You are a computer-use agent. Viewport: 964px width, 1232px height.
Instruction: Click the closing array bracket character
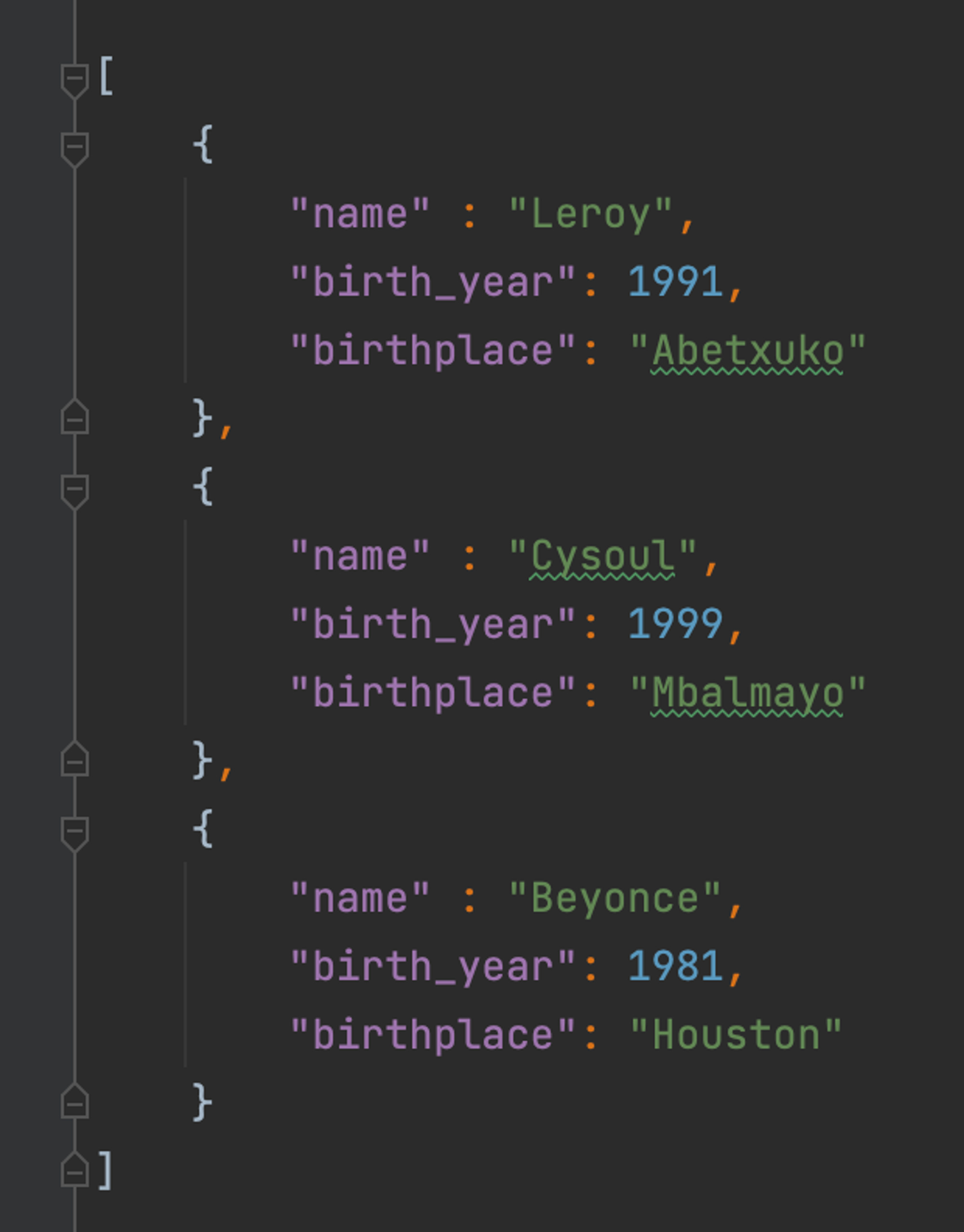point(105,1171)
